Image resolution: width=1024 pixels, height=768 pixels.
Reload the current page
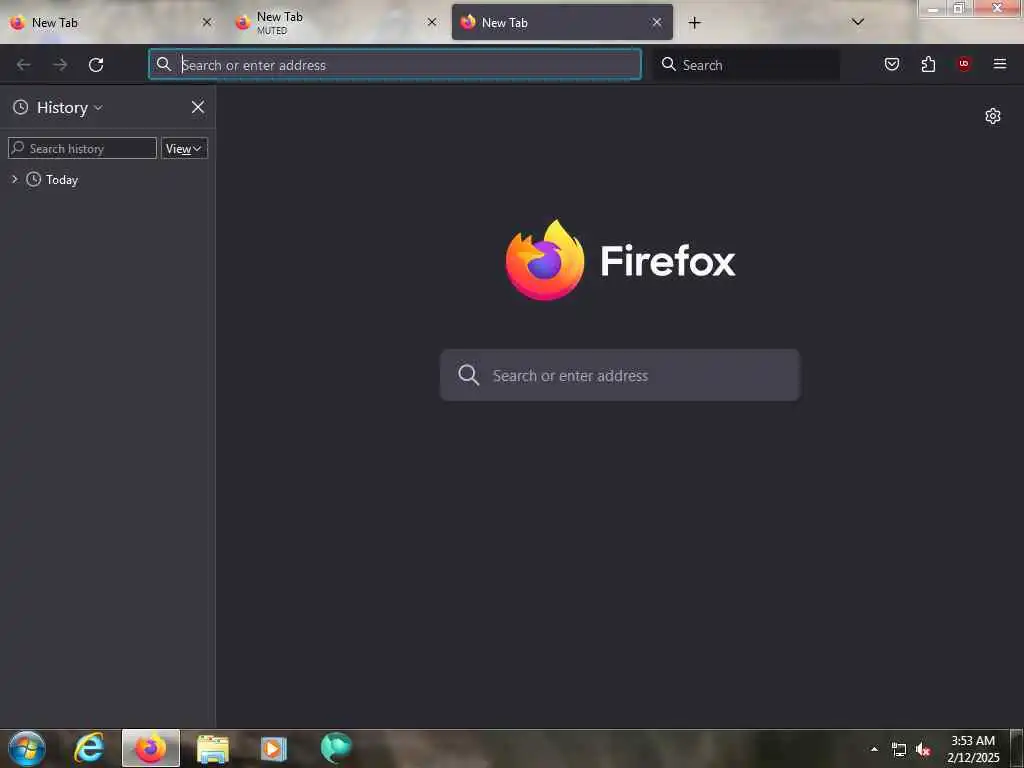[x=96, y=65]
